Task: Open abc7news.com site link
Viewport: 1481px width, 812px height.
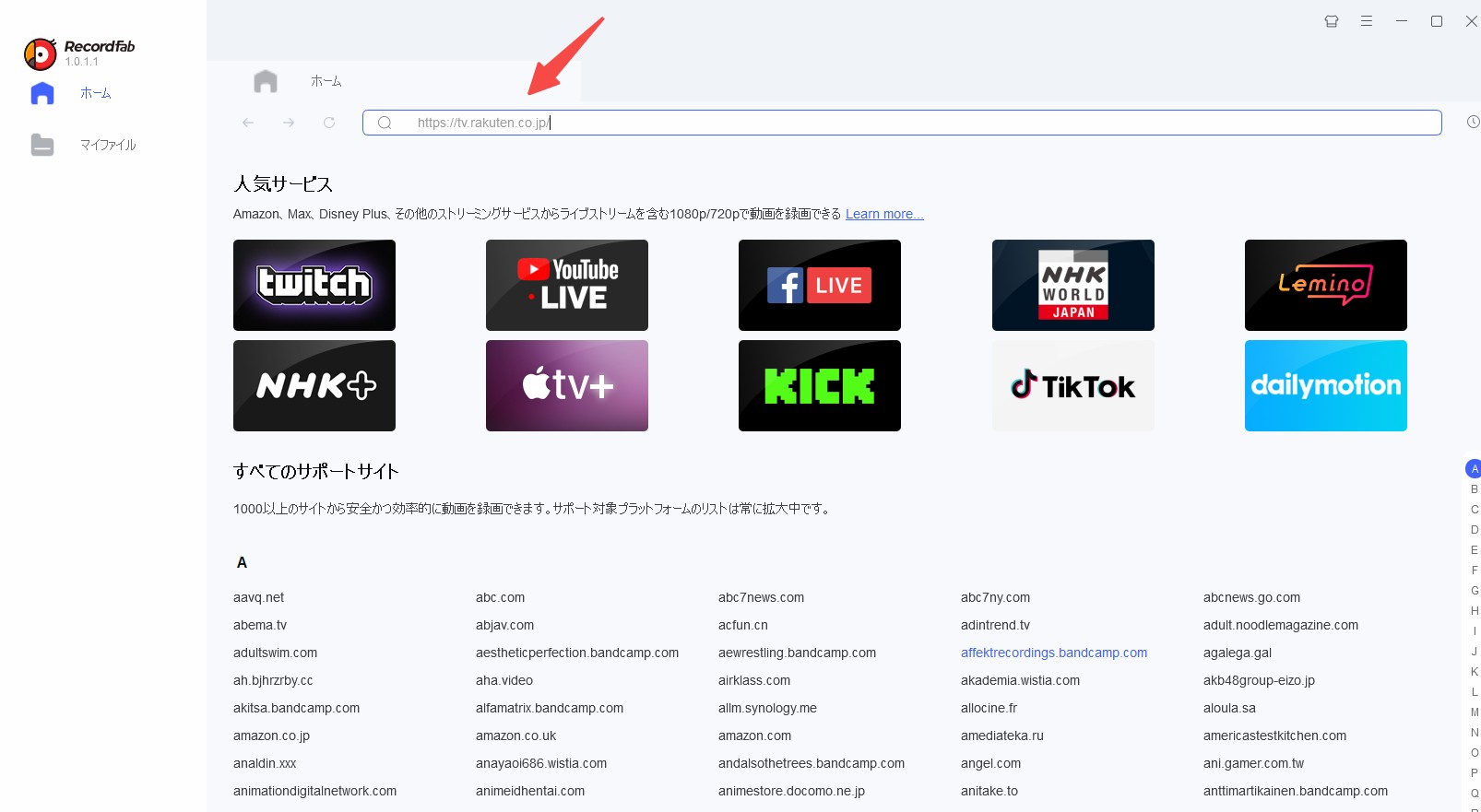Action: click(x=761, y=597)
